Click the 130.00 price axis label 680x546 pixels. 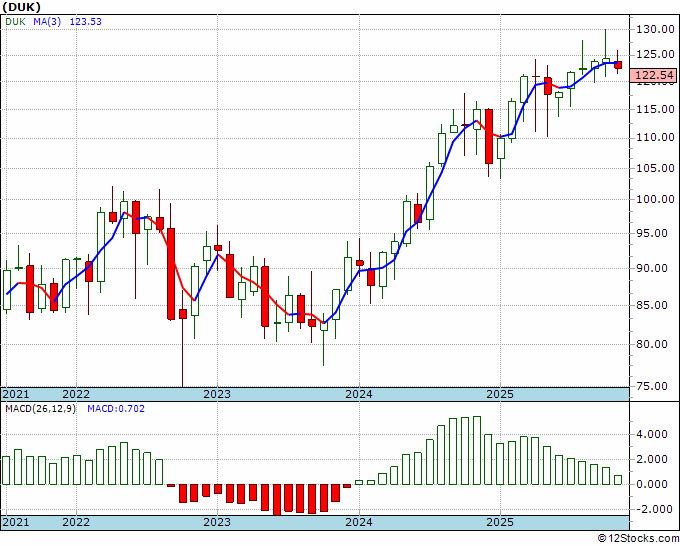point(655,29)
